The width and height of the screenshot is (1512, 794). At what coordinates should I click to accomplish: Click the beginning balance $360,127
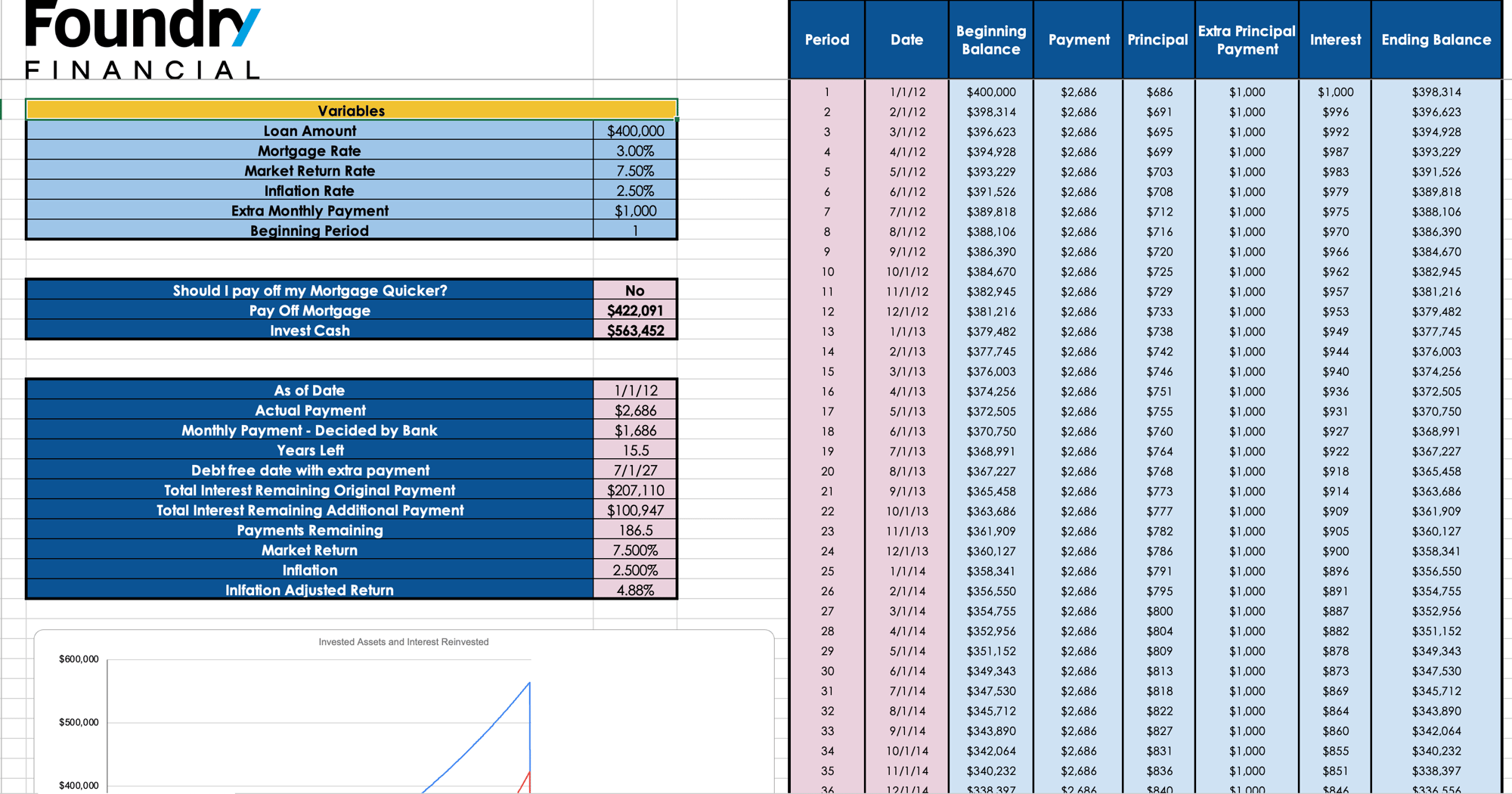pos(990,551)
